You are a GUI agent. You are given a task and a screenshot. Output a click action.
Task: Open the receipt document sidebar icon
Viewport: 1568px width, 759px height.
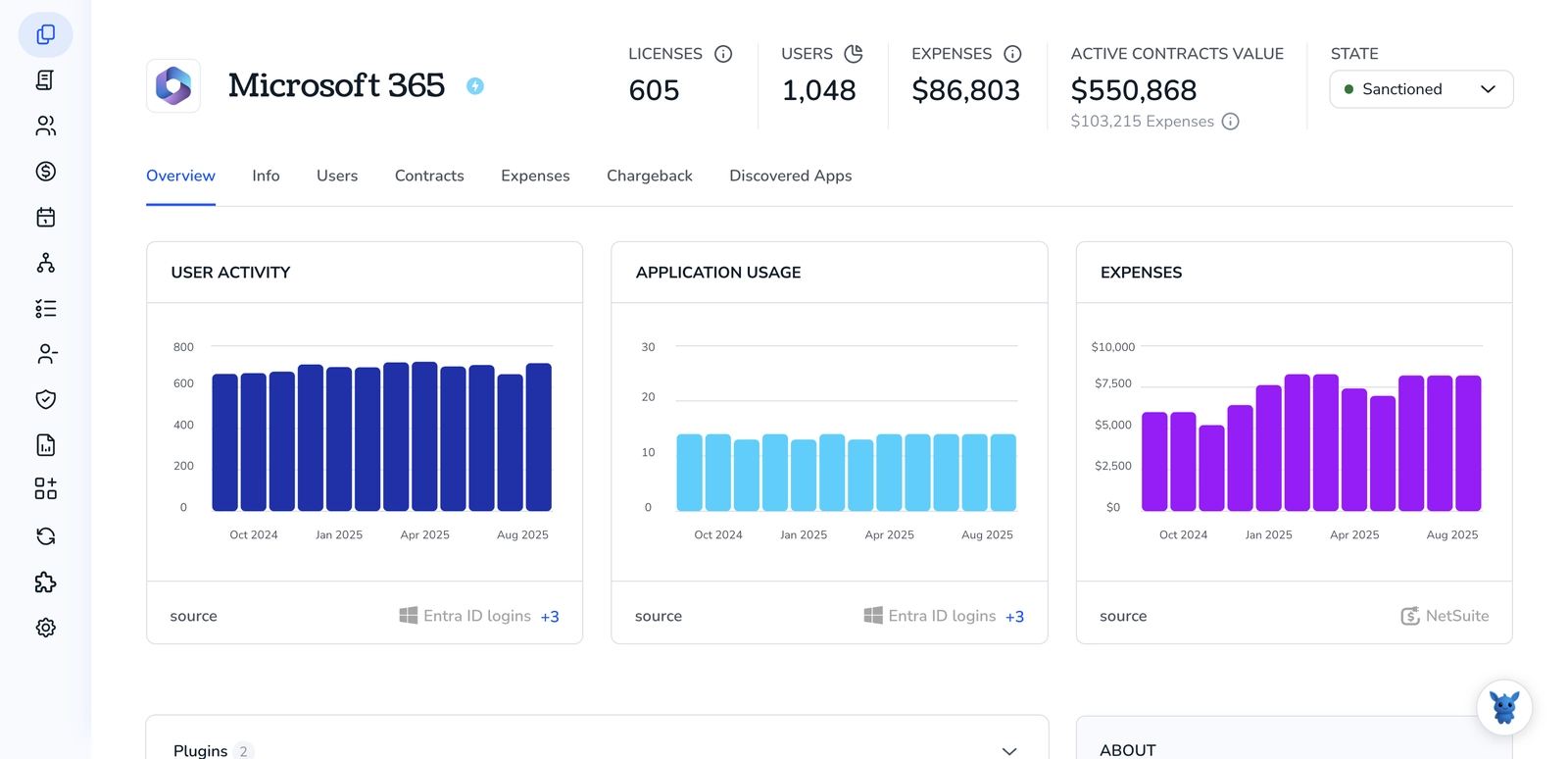(45, 80)
